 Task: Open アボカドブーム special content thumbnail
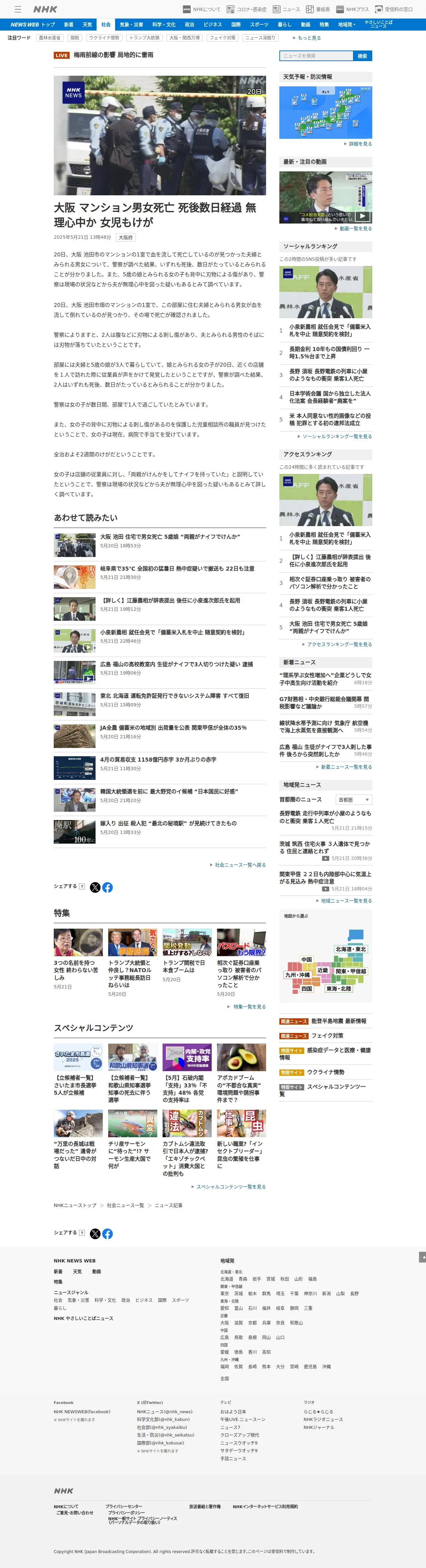pos(241,1058)
